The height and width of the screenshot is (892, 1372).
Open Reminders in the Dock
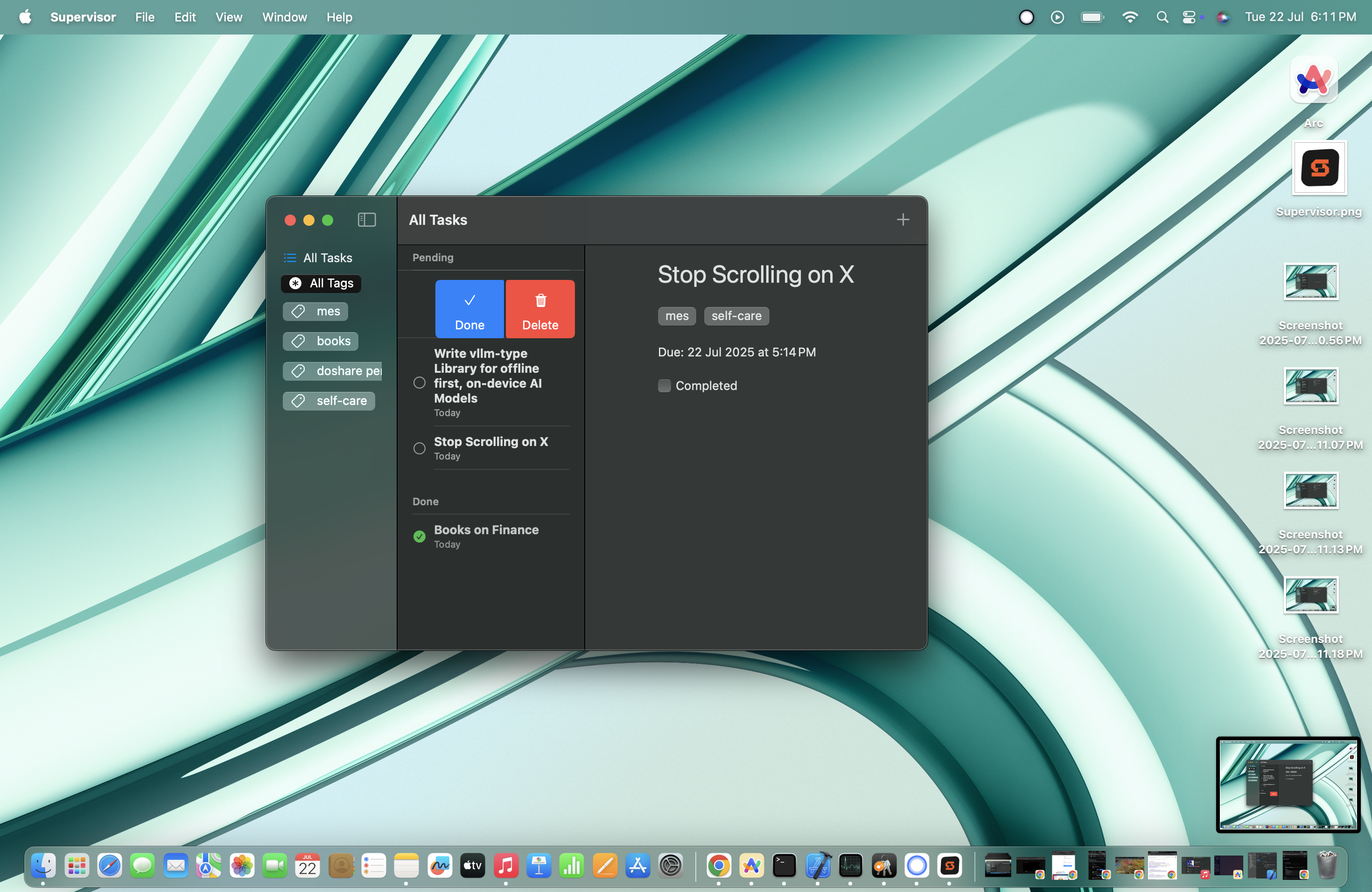pos(373,865)
